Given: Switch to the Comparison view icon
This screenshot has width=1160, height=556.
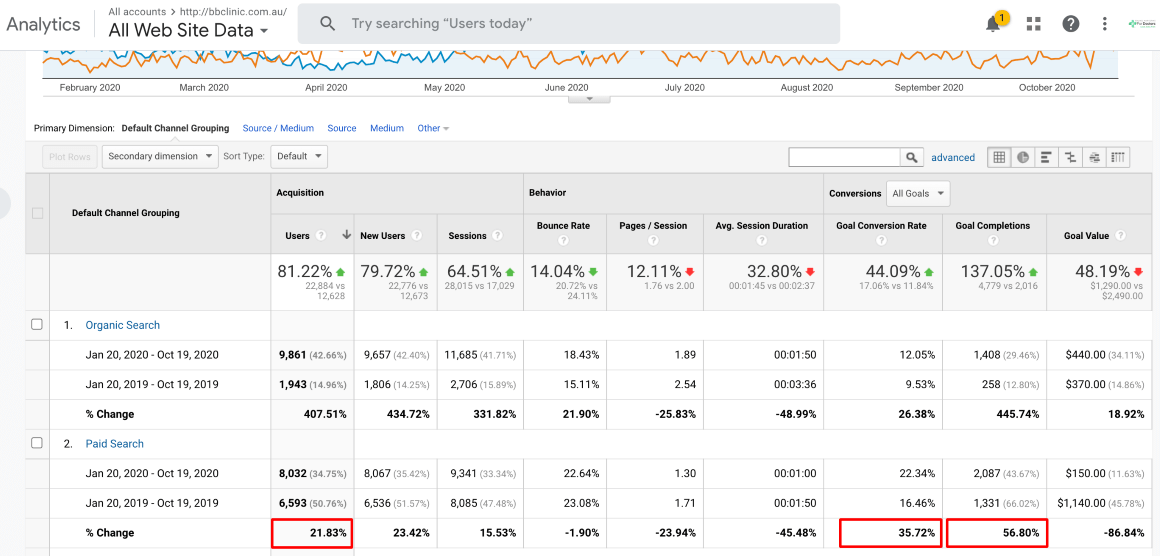Looking at the screenshot, I should [1071, 157].
